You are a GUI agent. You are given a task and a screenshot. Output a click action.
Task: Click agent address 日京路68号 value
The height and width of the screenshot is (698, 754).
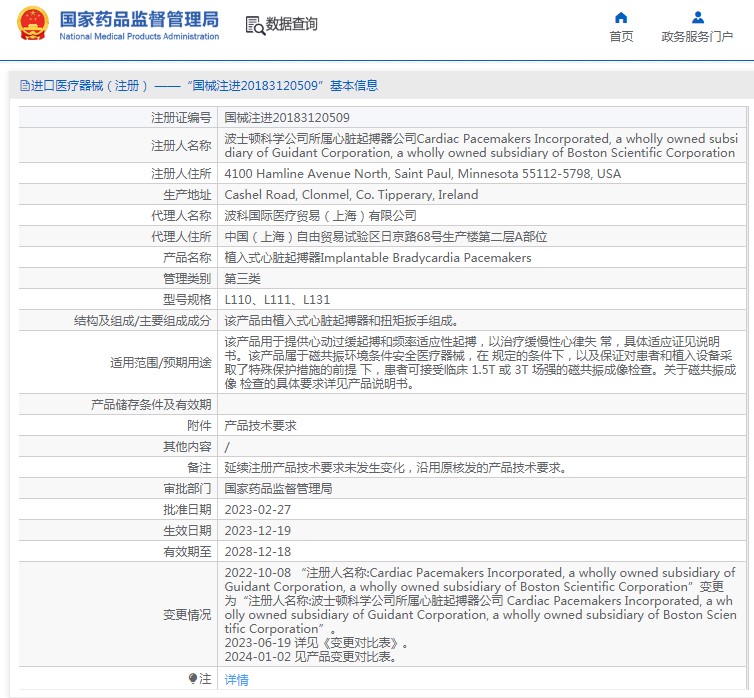pos(386,237)
